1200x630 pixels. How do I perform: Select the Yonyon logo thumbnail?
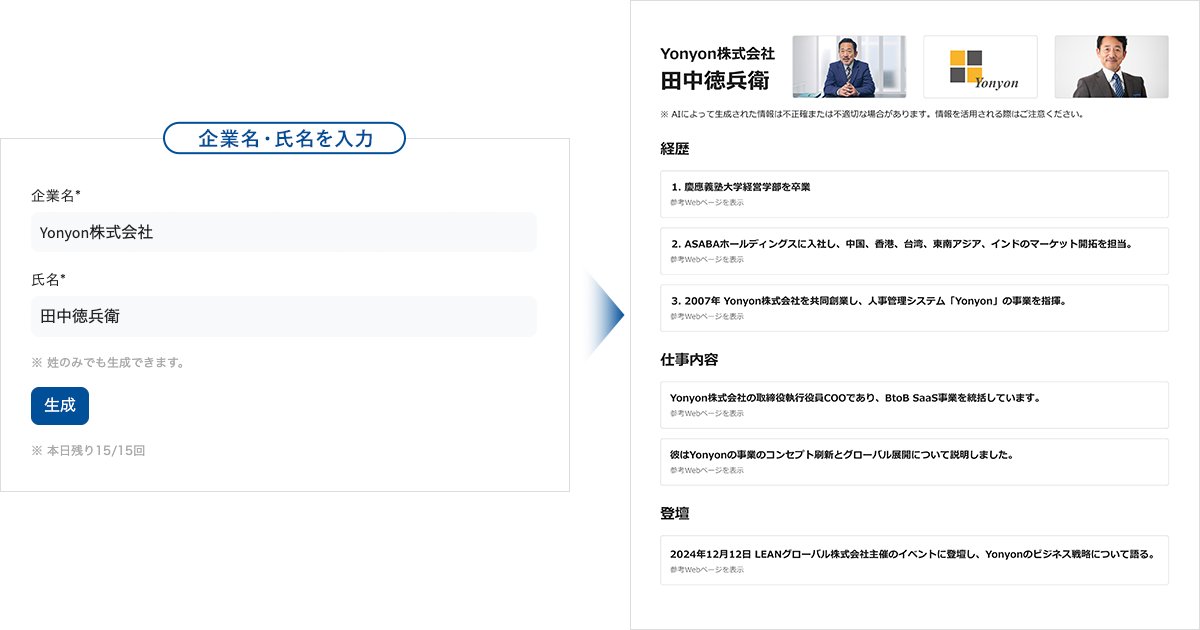click(980, 65)
